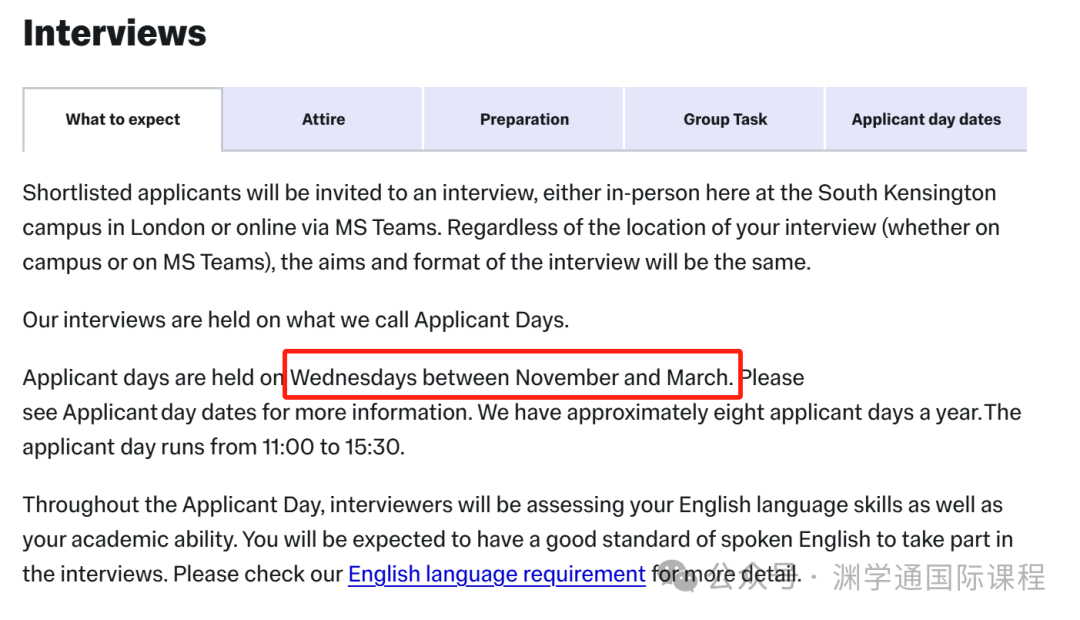Click the paragraph starting 'Throughout the Applicant Day'
1080x620 pixels.
pos(517,539)
